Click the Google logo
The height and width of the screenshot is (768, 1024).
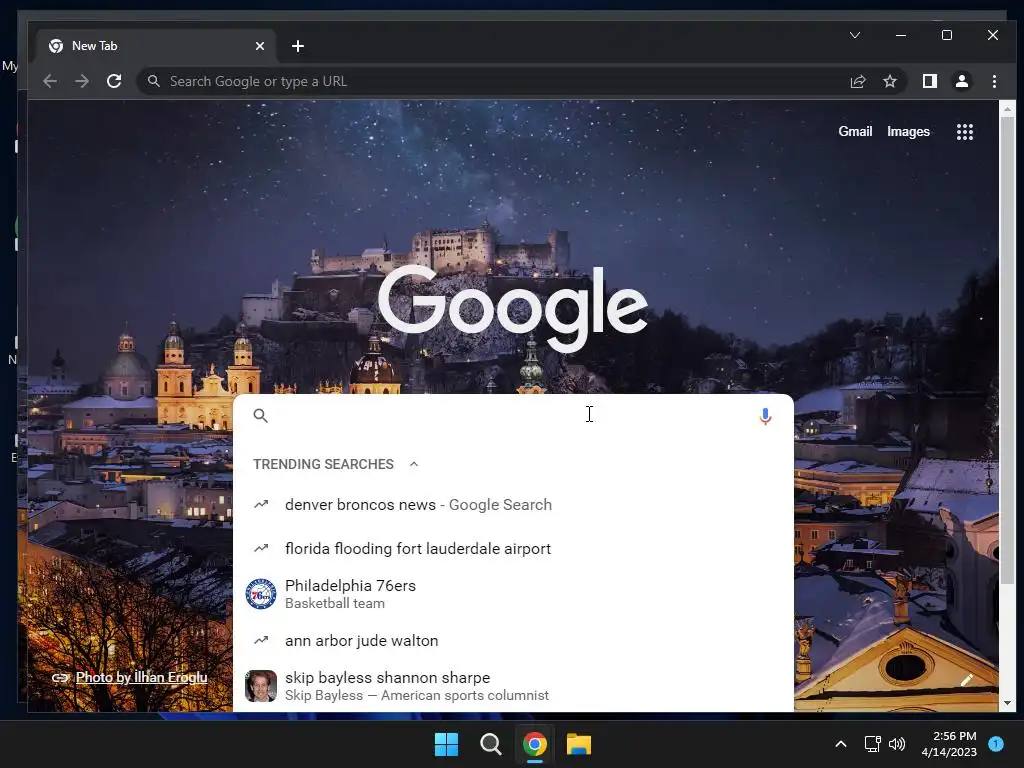[513, 308]
